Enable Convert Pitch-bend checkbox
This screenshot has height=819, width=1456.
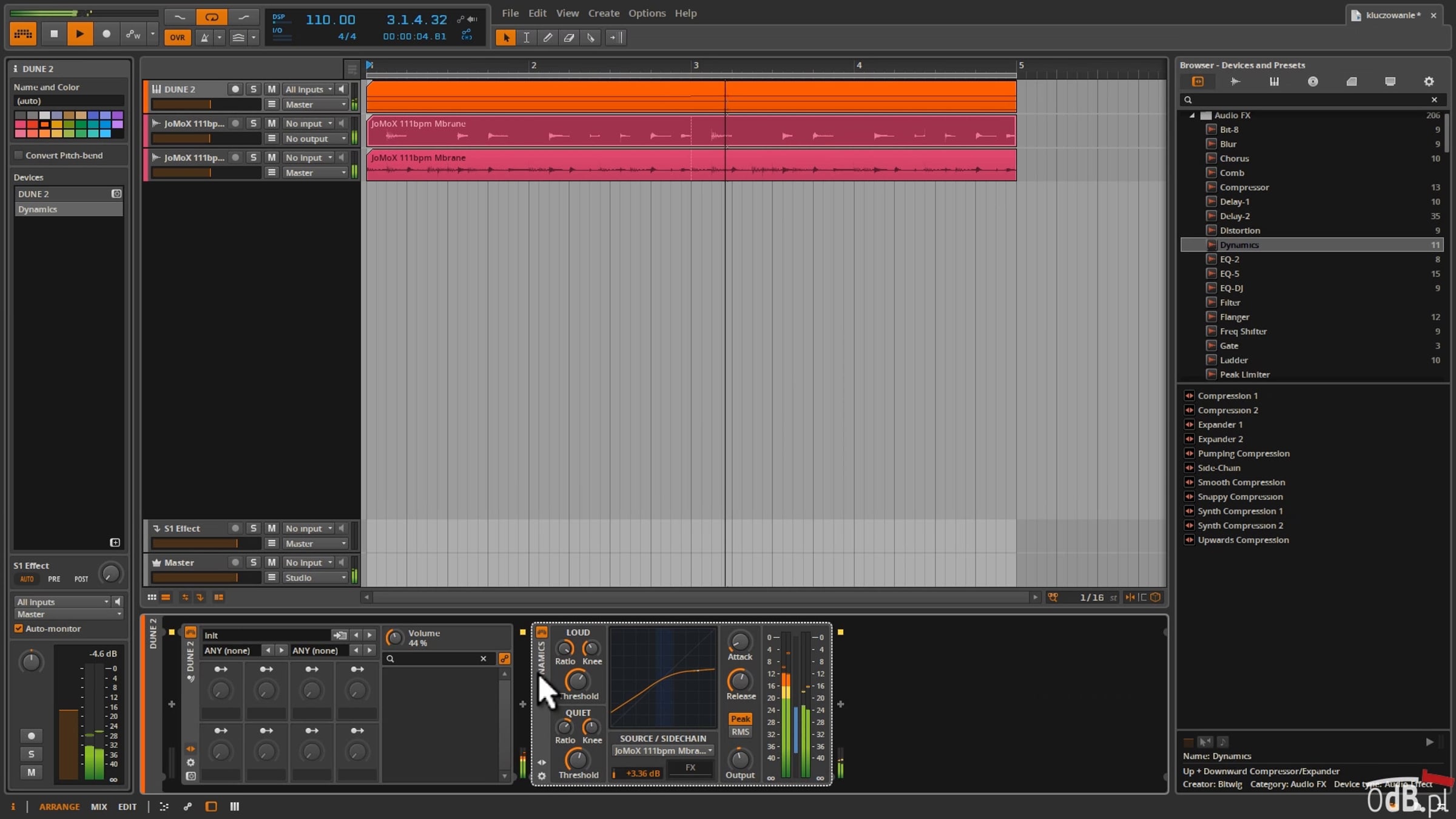pos(19,155)
